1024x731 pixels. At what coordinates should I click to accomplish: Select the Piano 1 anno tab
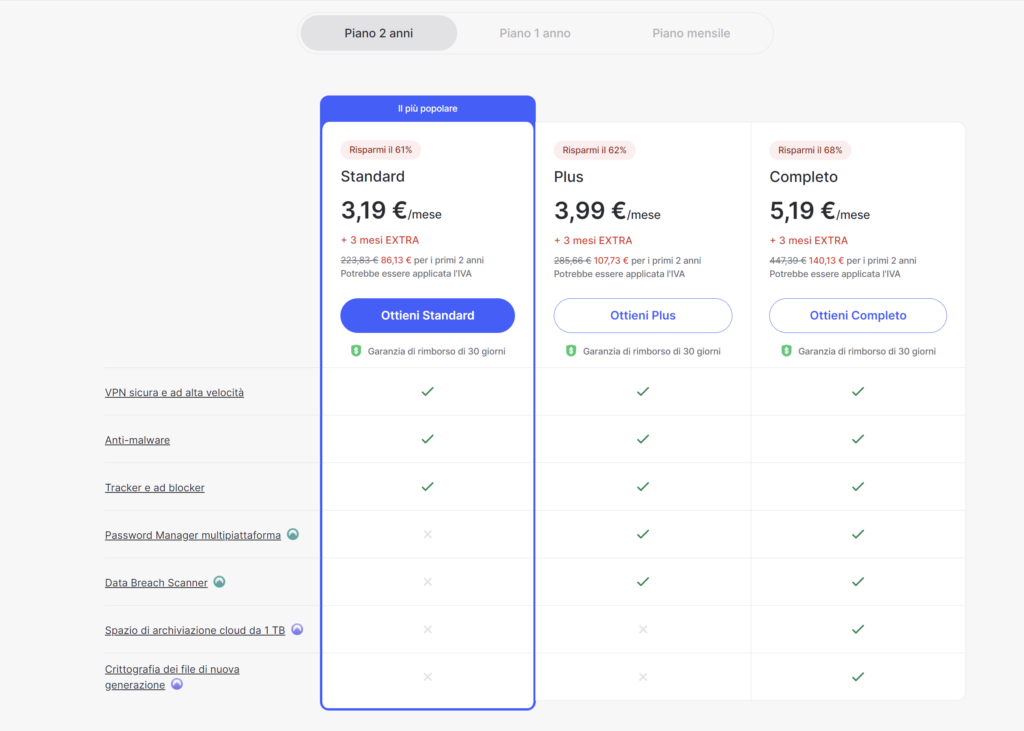(x=535, y=33)
